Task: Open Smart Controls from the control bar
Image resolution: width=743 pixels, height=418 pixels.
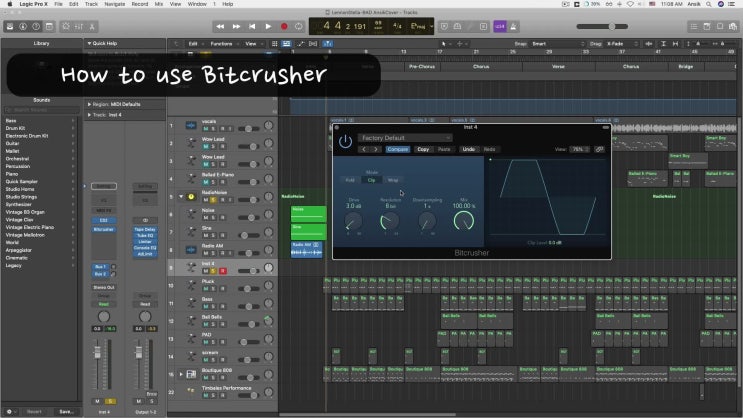Action: pos(66,27)
